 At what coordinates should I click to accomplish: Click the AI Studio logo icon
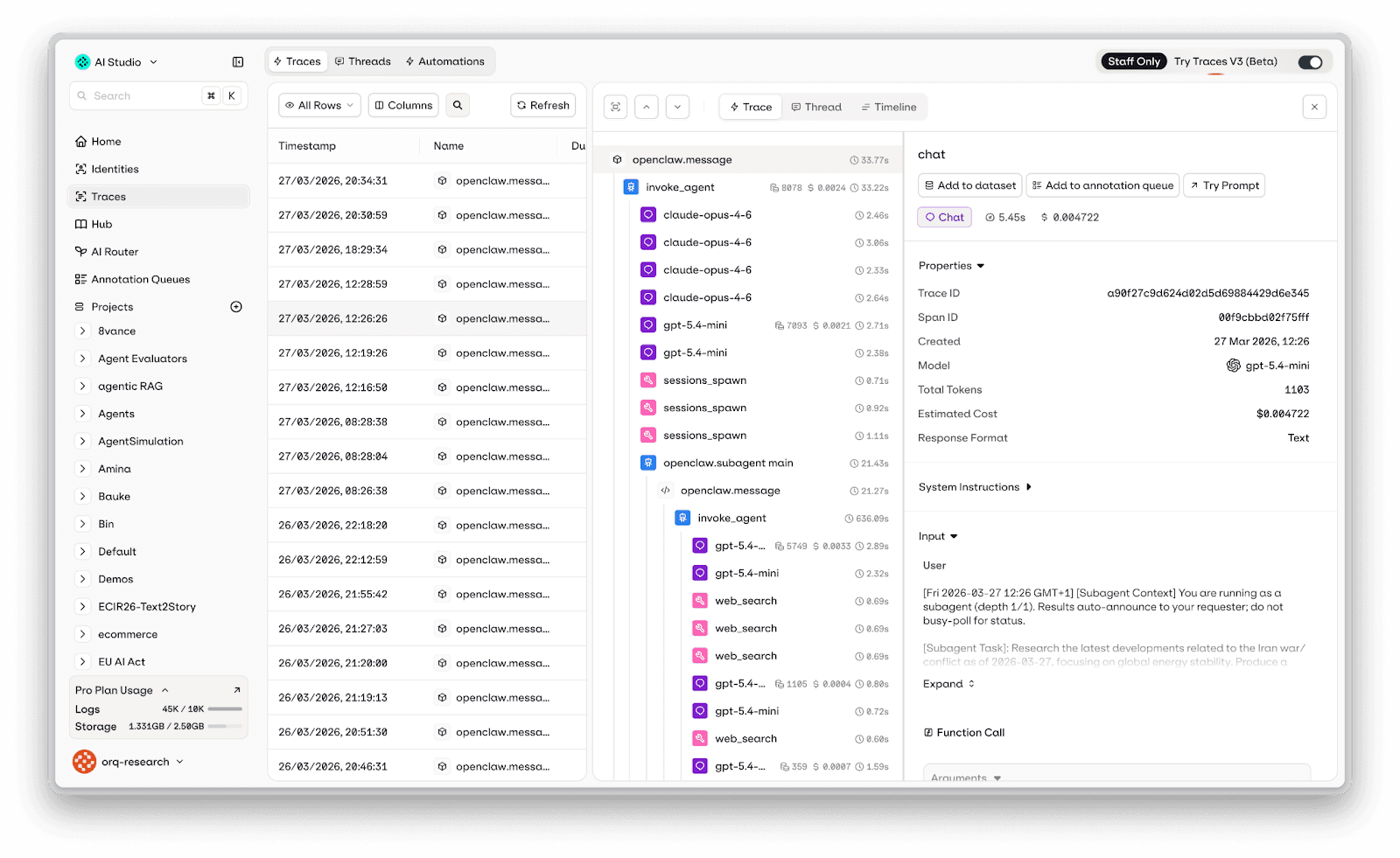(83, 62)
